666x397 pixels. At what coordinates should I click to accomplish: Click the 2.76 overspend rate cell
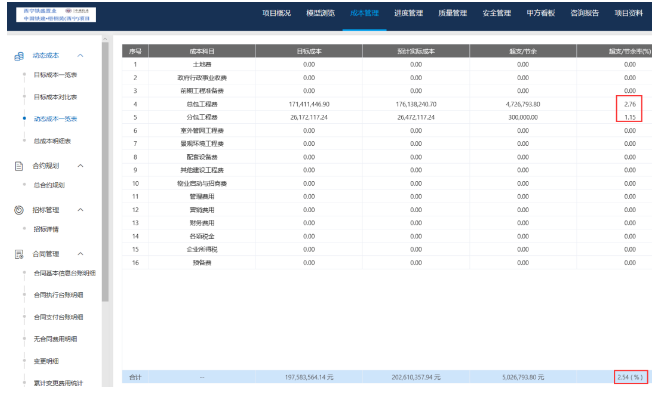pyautogui.click(x=630, y=104)
